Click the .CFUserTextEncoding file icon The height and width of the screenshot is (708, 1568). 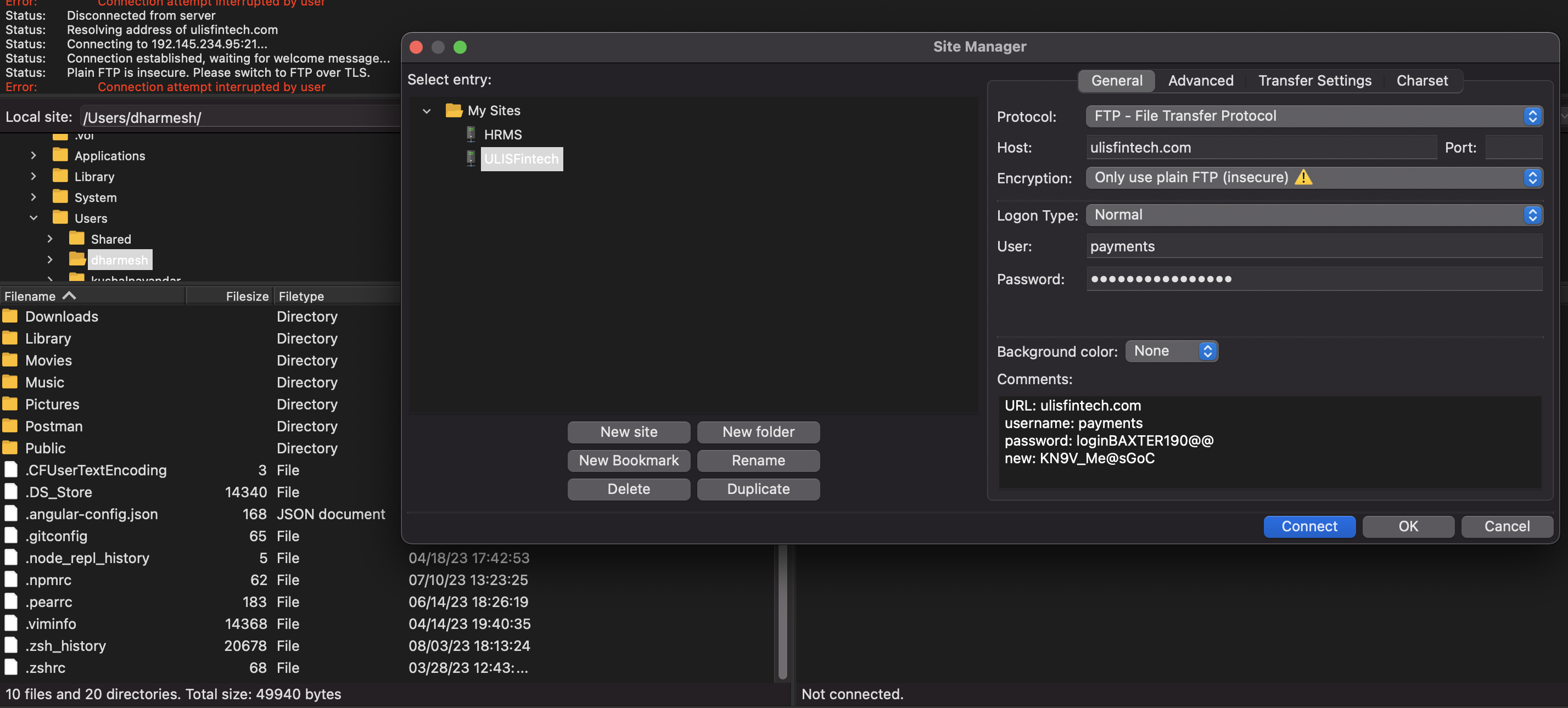[11, 470]
